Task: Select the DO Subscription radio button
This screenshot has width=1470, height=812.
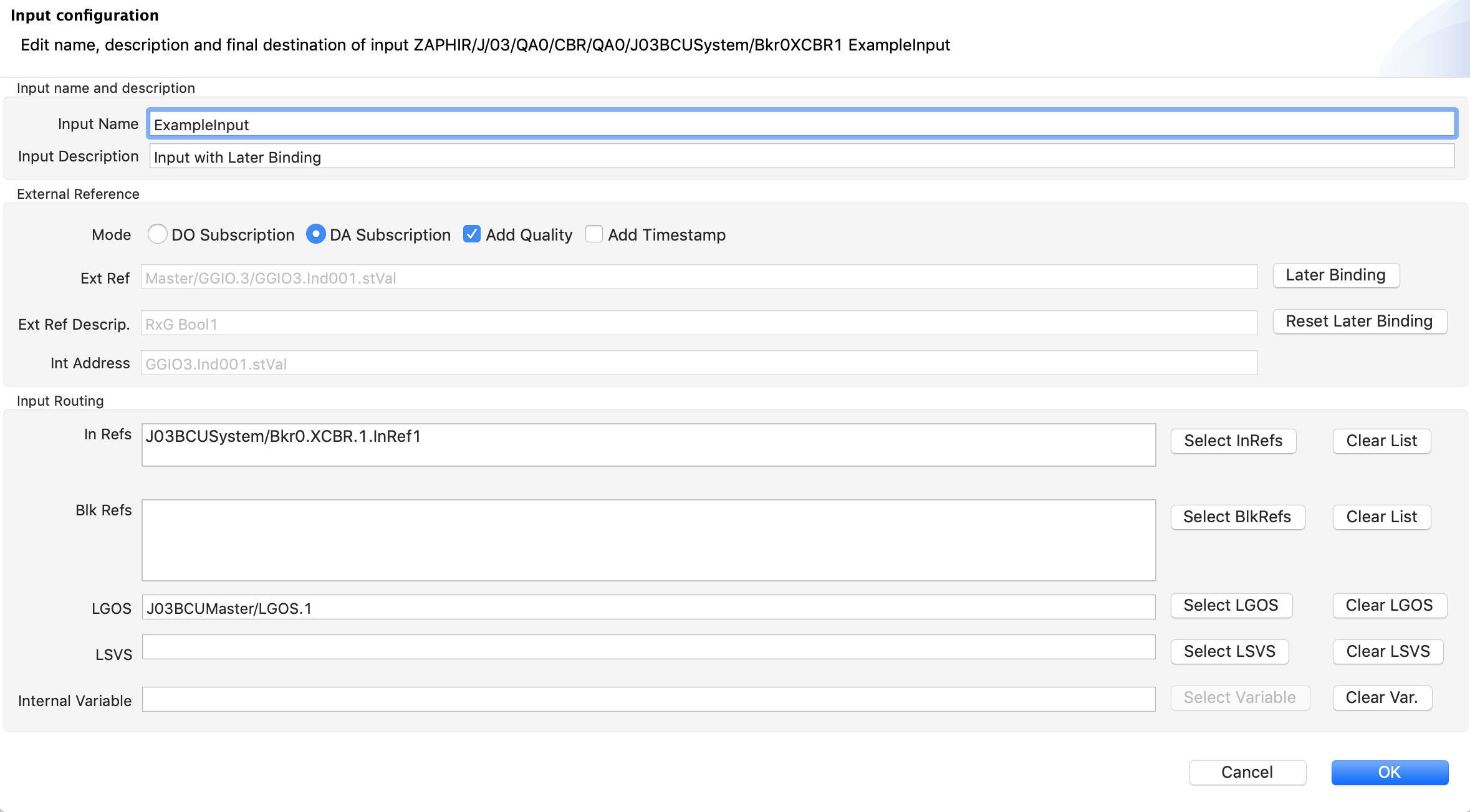Action: point(158,234)
